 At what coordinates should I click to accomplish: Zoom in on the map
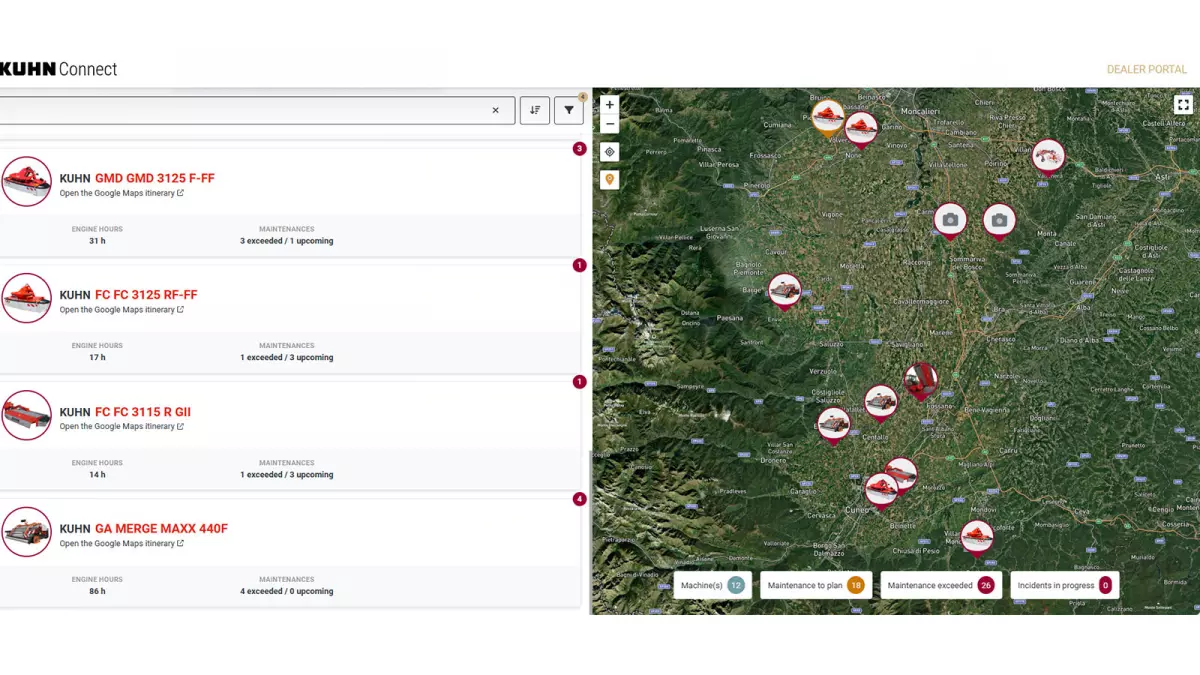pos(610,105)
